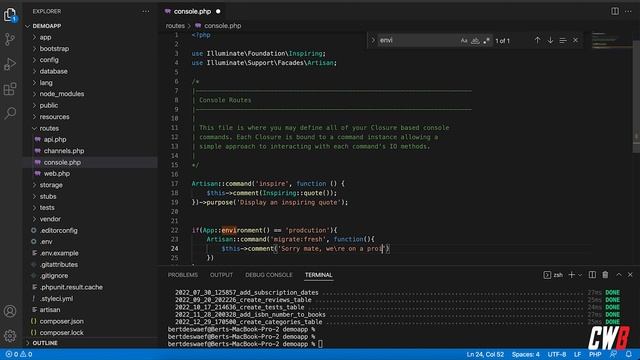Toggle Match Whole Word in find widget
This screenshot has width=640, height=360.
[475, 40]
